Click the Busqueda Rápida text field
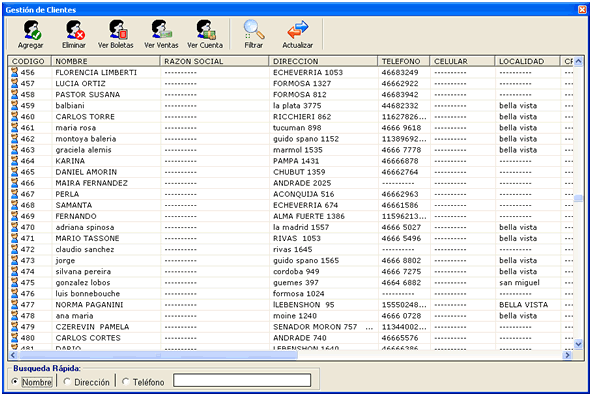592x395 pixels. [x=242, y=380]
